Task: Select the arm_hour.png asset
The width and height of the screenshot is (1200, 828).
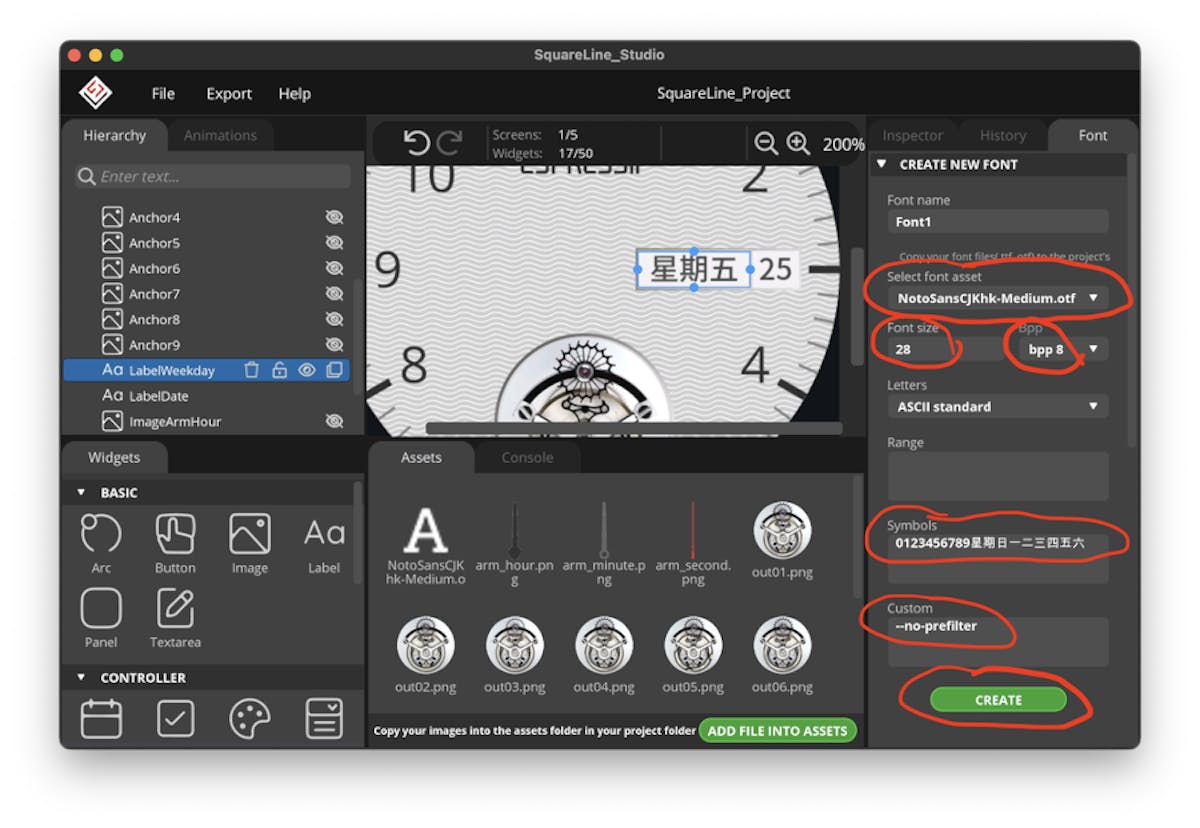Action: tap(514, 530)
